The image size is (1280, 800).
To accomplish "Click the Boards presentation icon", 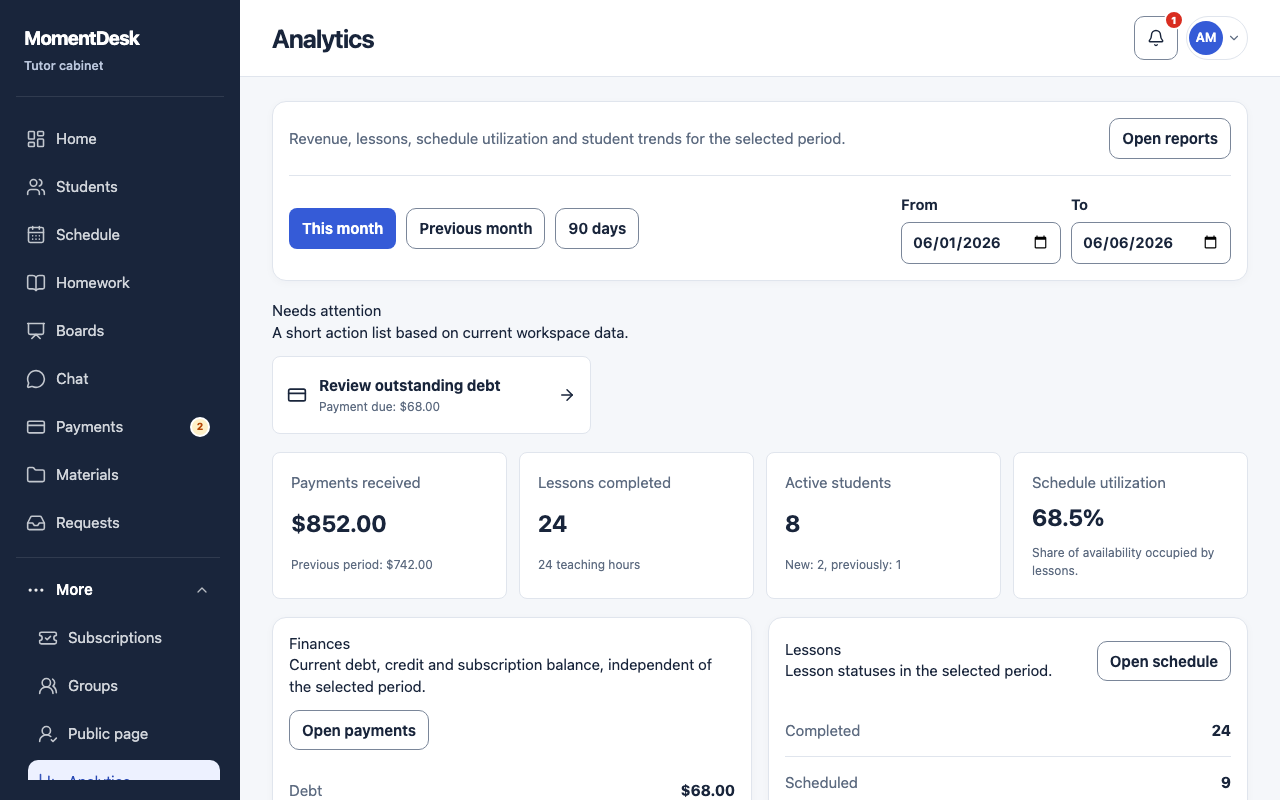I will pyautogui.click(x=36, y=331).
